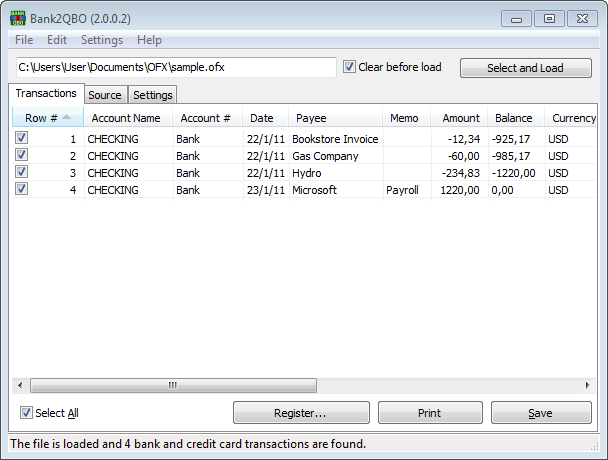Toggle the Select All checkbox

tap(26, 413)
